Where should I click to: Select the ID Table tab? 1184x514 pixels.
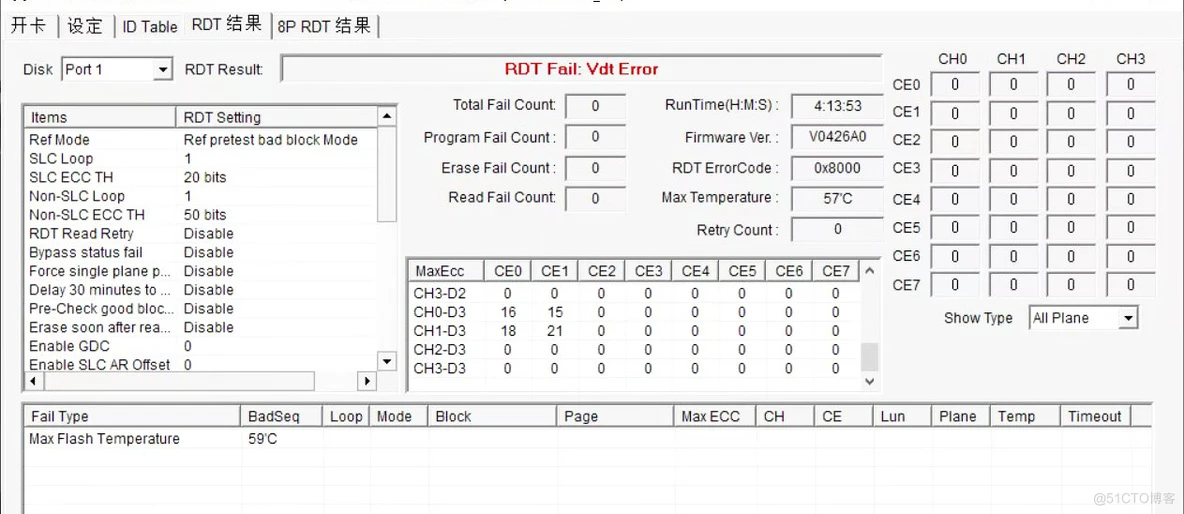150,26
